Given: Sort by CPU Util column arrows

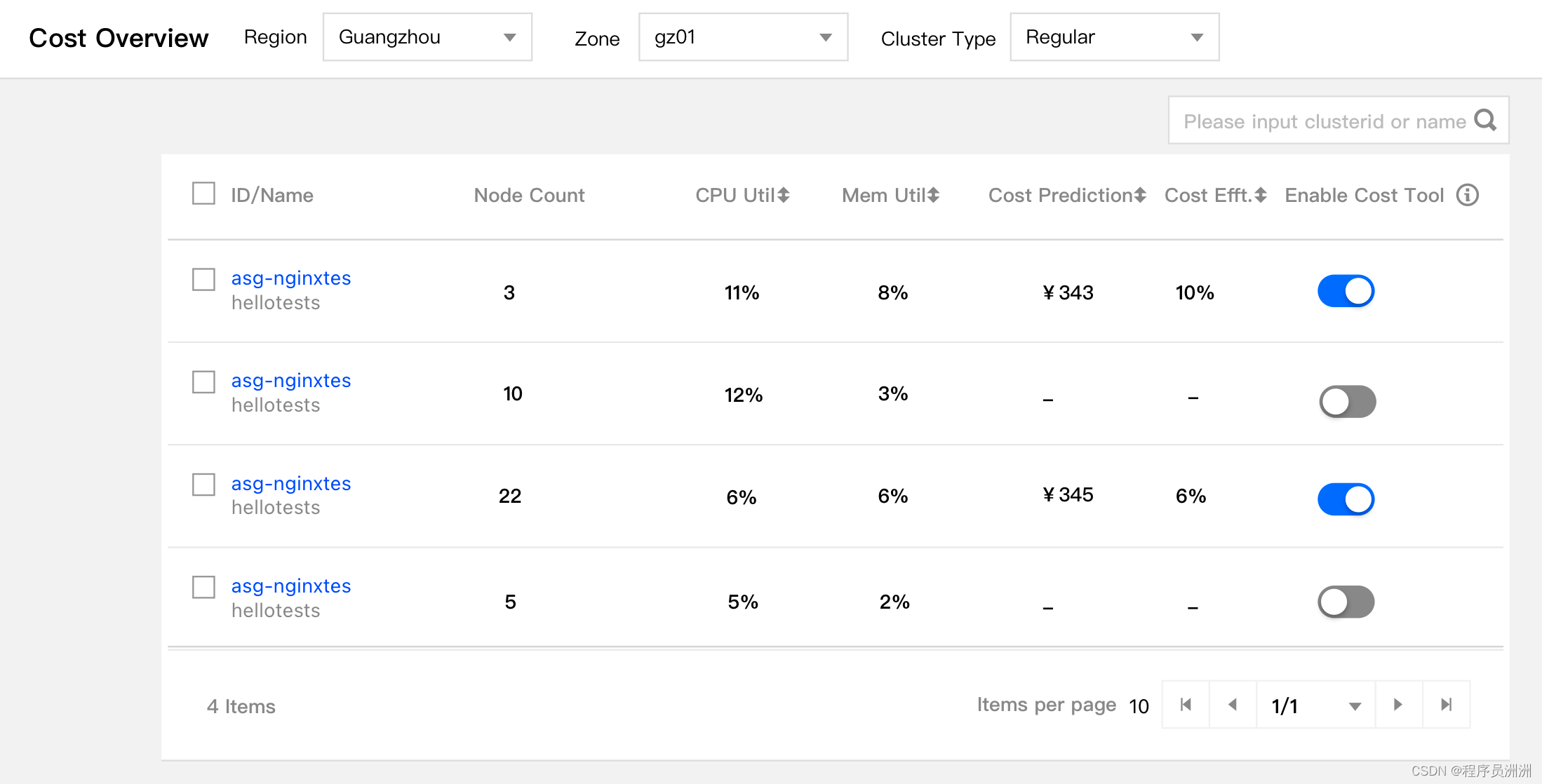Looking at the screenshot, I should (x=784, y=195).
